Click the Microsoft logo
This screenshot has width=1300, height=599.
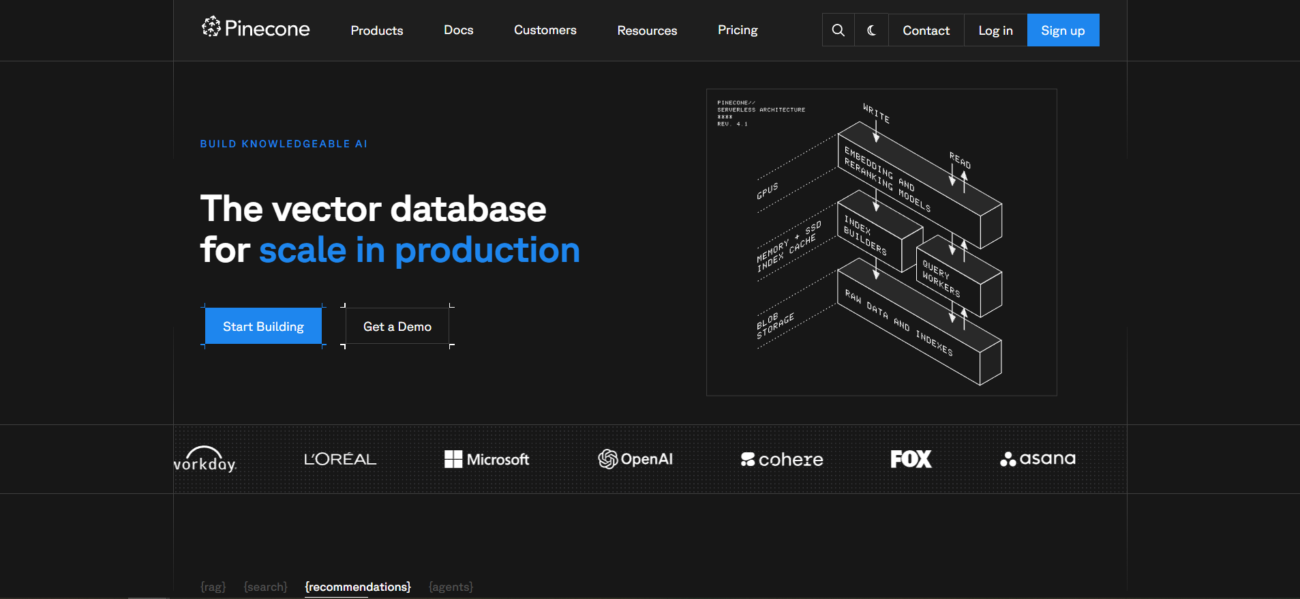click(x=487, y=459)
